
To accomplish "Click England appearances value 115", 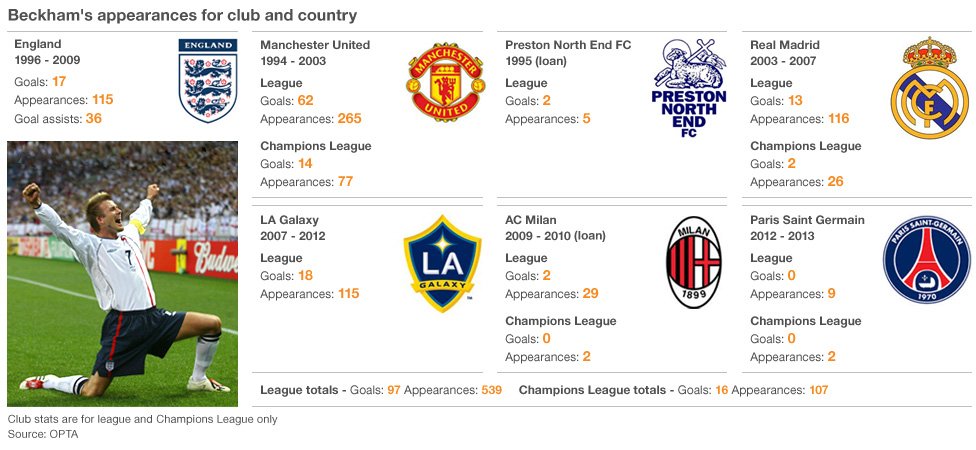I will pos(103,100).
